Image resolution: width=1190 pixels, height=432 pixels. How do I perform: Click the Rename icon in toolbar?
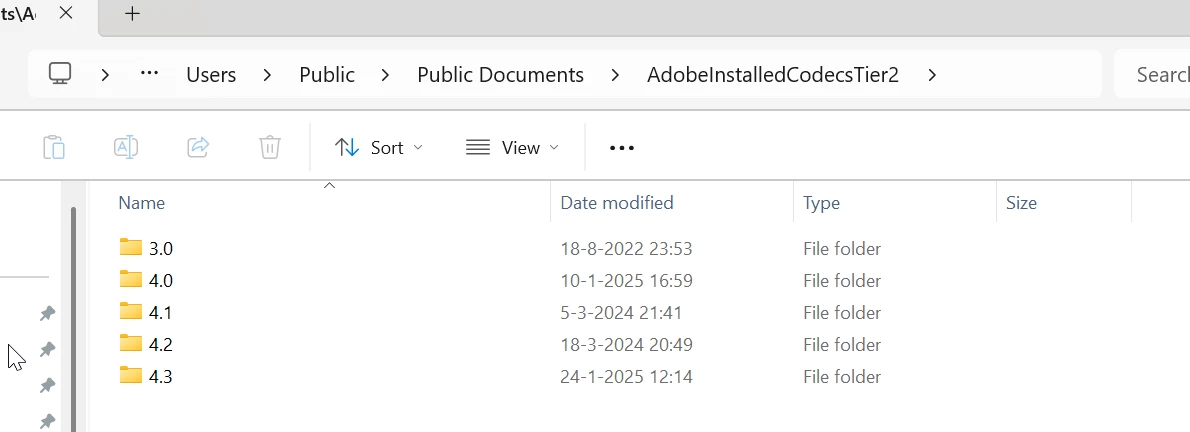[x=126, y=148]
